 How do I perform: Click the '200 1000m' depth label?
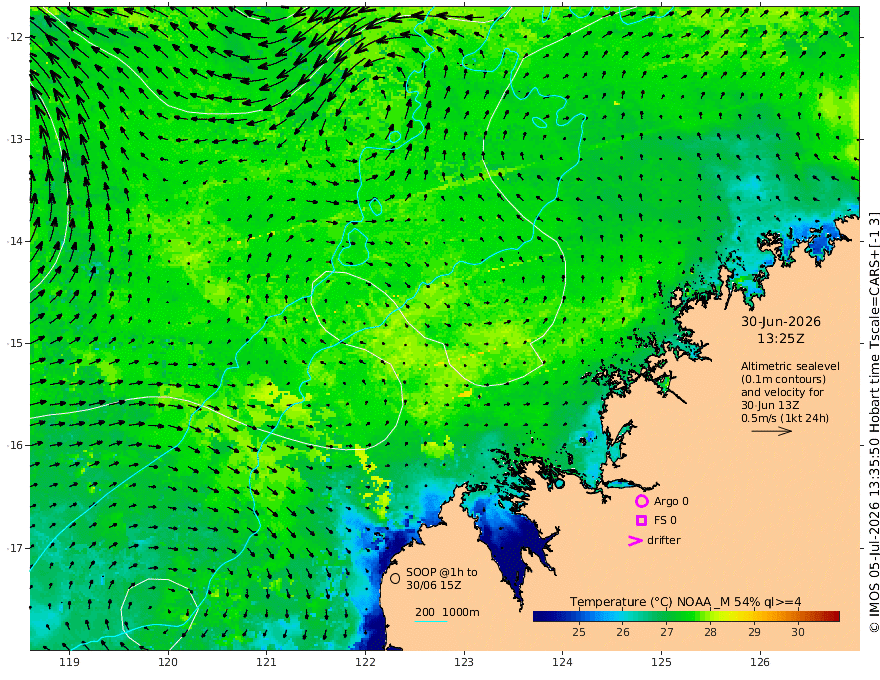tap(447, 612)
